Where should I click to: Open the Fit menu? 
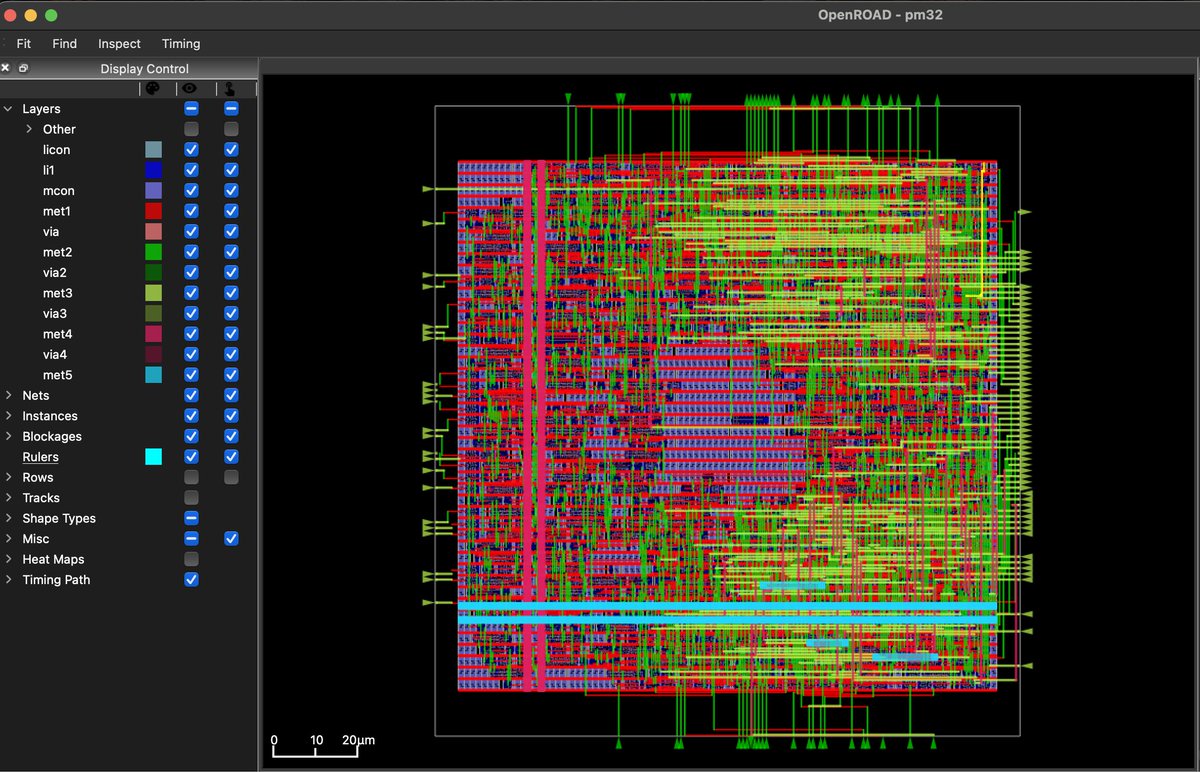point(24,44)
